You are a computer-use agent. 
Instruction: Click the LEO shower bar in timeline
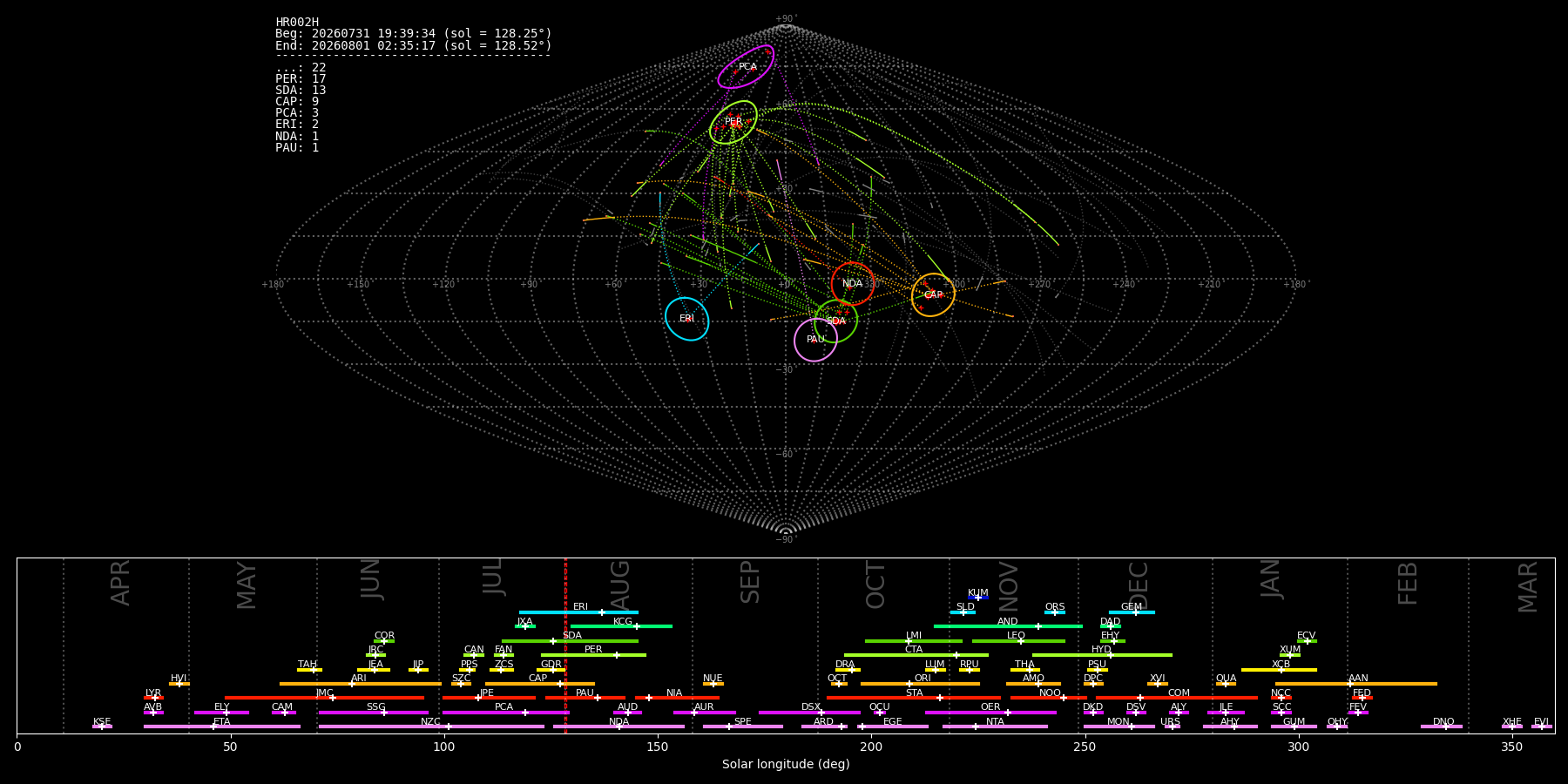[x=1018, y=641]
